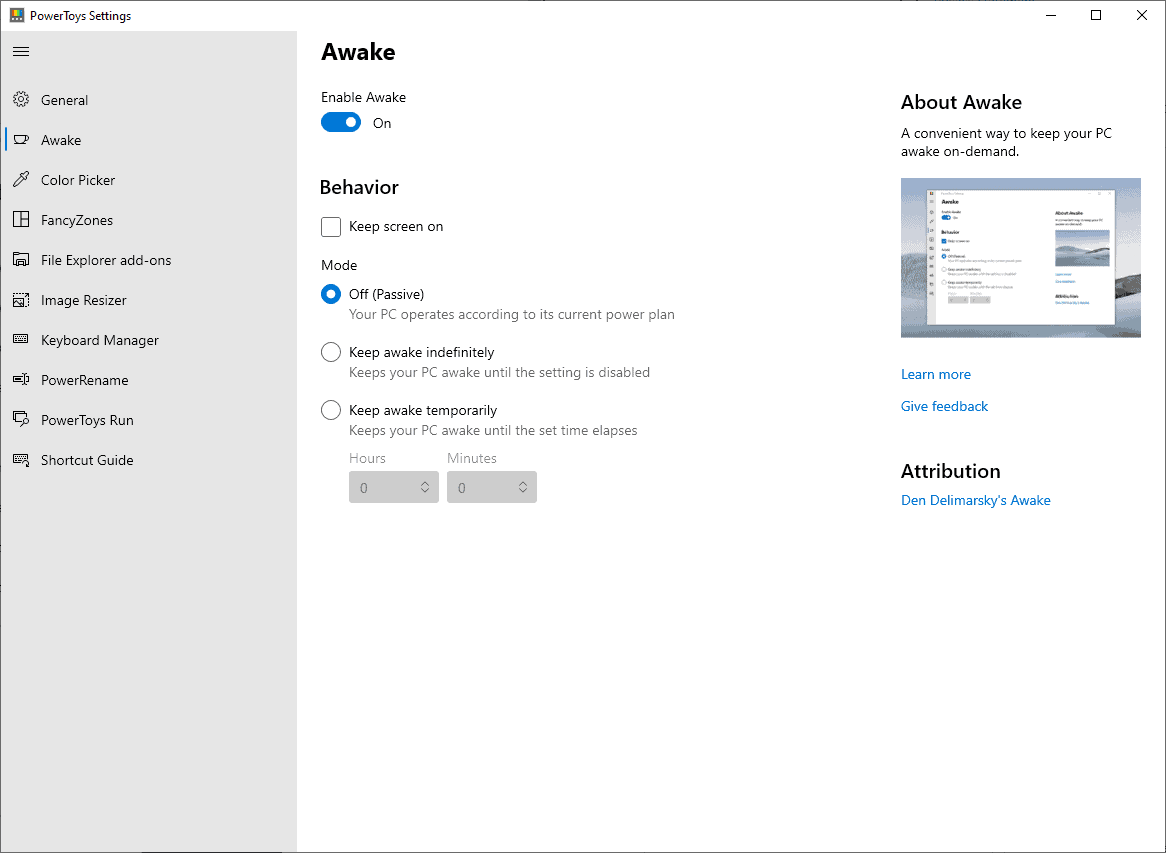Open the PowerRename icon

point(21,379)
